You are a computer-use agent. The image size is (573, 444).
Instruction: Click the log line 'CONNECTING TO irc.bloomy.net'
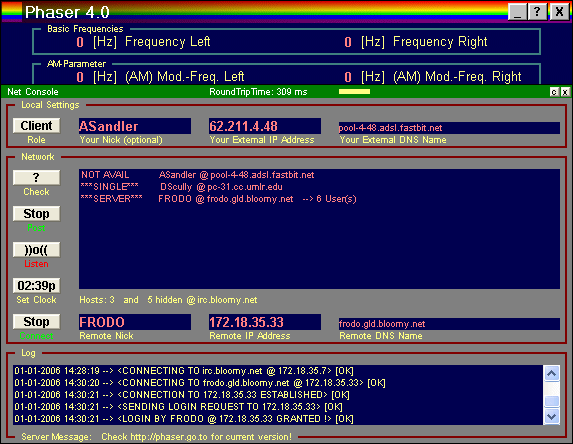(184, 371)
